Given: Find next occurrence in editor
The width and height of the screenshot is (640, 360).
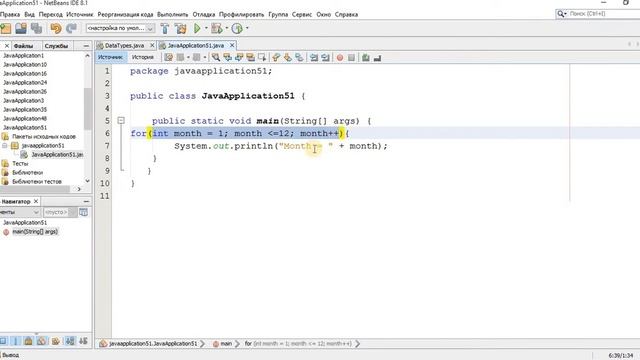Looking at the screenshot, I should pyautogui.click(x=239, y=58).
